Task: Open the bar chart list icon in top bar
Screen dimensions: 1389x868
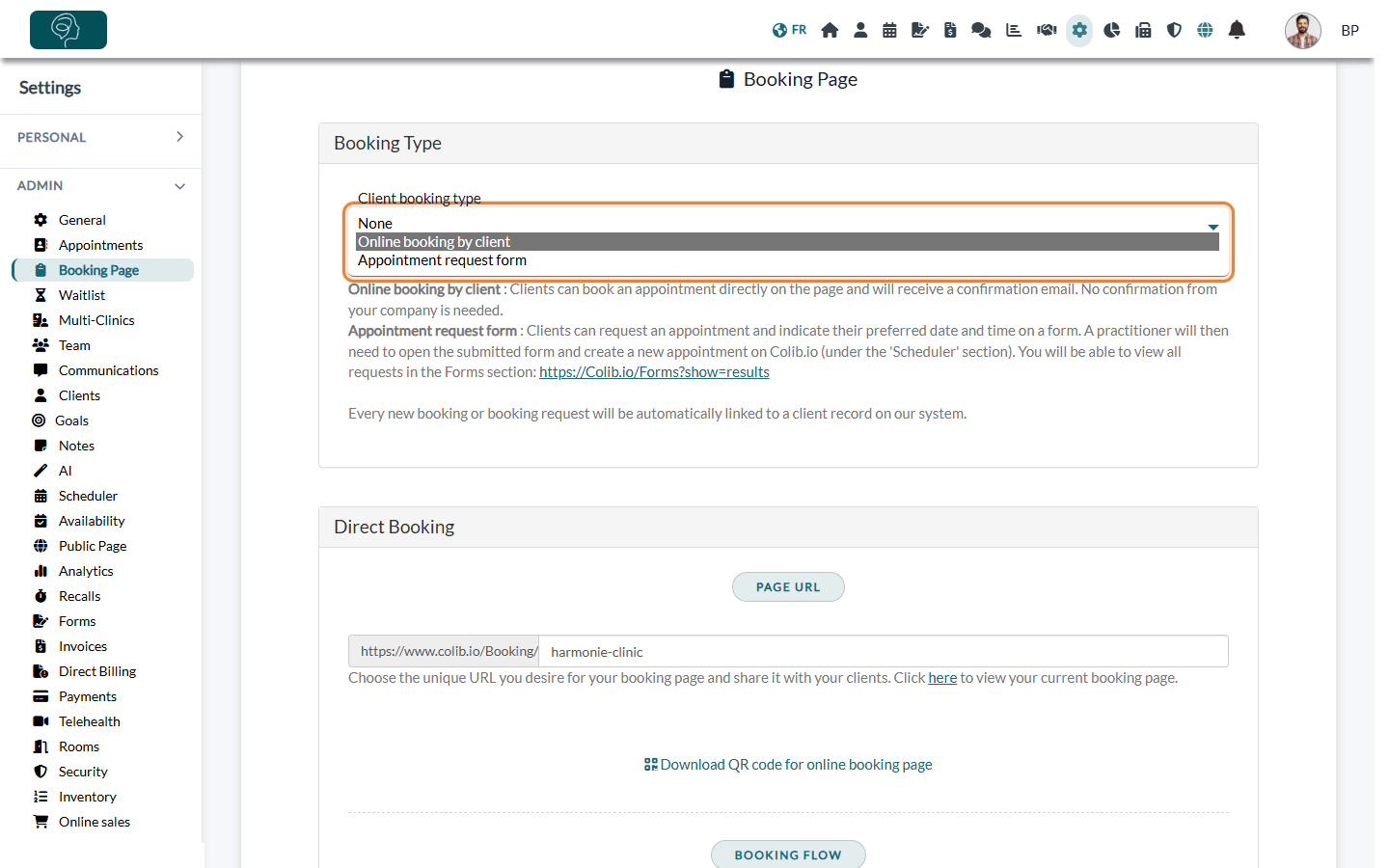Action: click(1014, 30)
